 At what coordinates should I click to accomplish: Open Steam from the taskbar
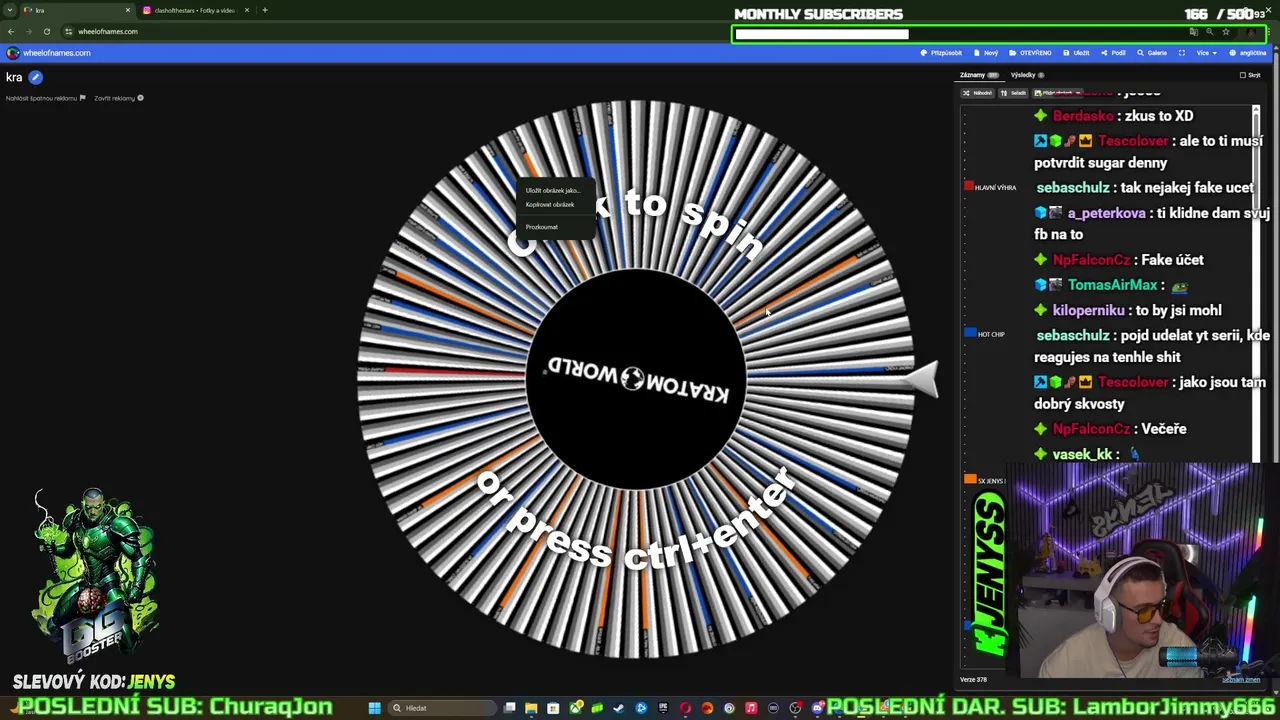click(618, 708)
